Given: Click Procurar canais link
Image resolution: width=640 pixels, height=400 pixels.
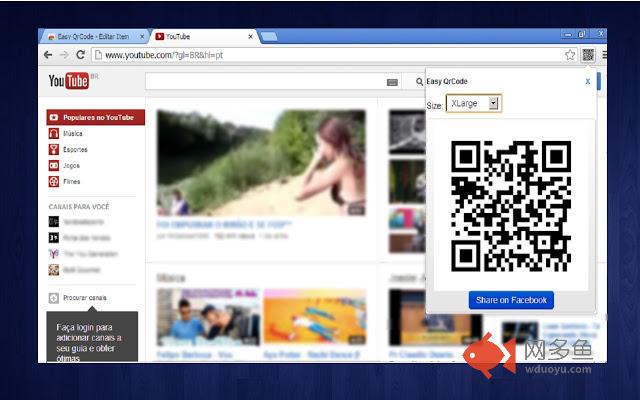Looking at the screenshot, I should point(85,298).
